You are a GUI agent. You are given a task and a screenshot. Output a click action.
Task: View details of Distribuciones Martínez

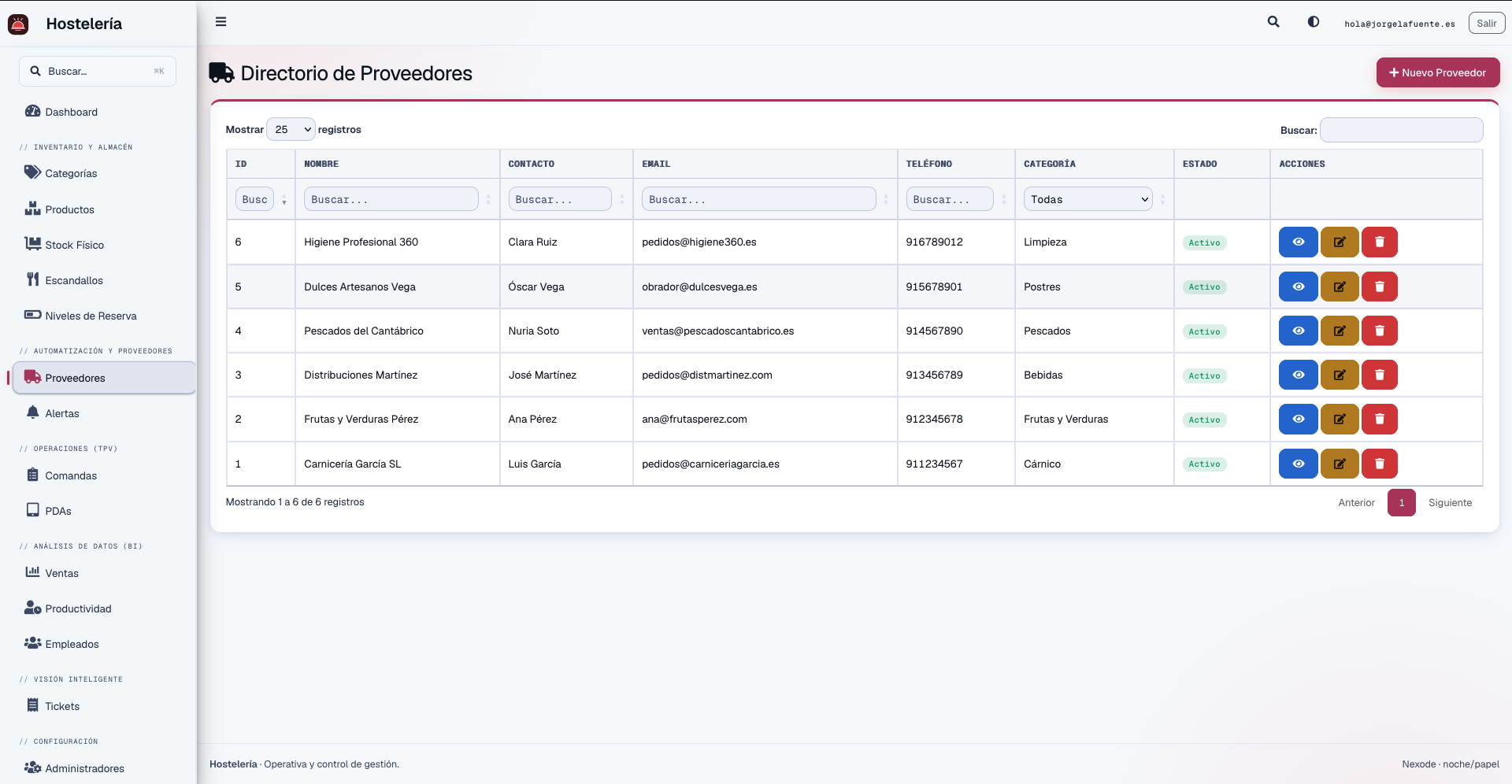[x=1299, y=375]
